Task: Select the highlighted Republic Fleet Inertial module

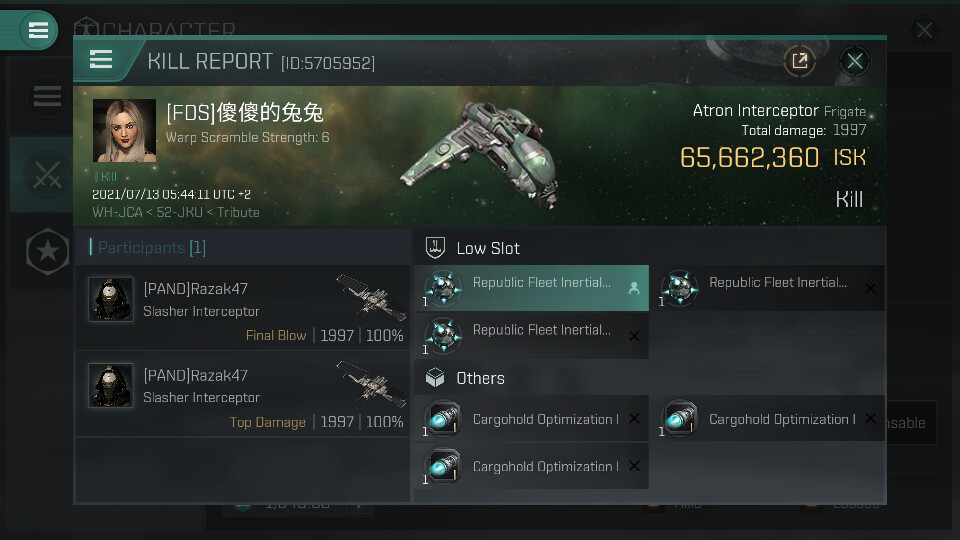Action: tap(530, 288)
